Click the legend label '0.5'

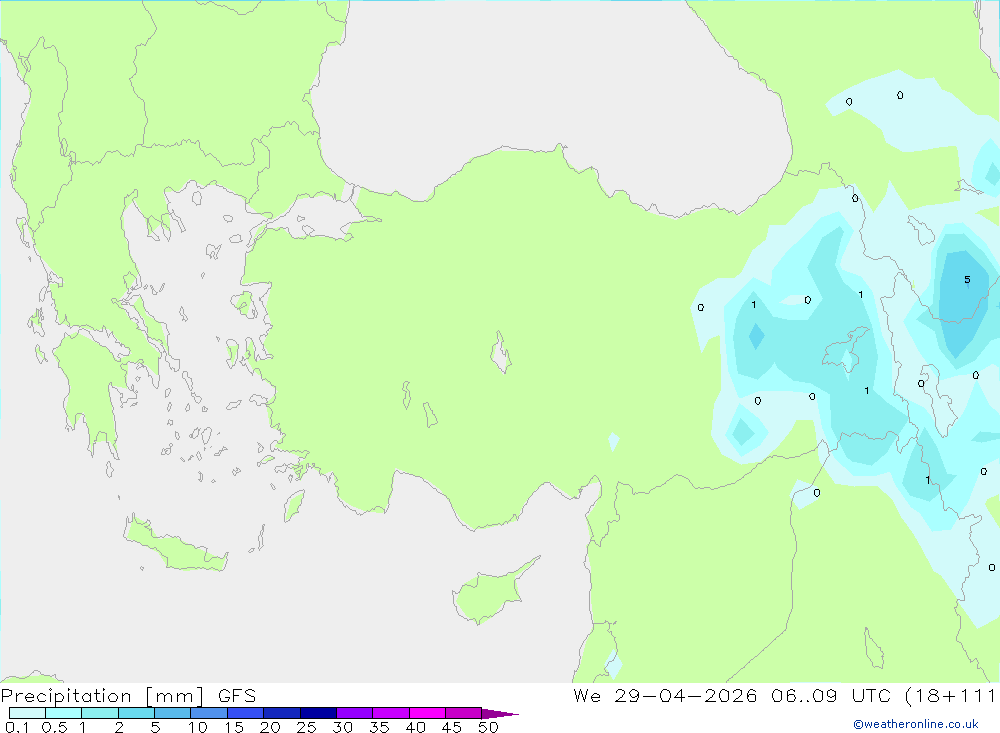54,727
